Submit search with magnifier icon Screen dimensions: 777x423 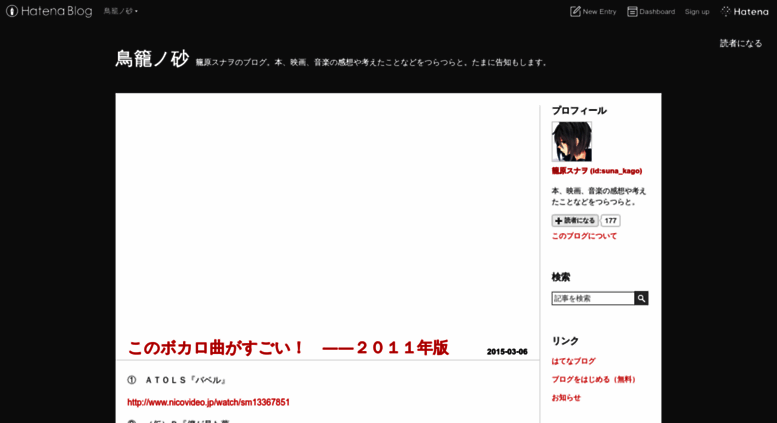pyautogui.click(x=641, y=298)
